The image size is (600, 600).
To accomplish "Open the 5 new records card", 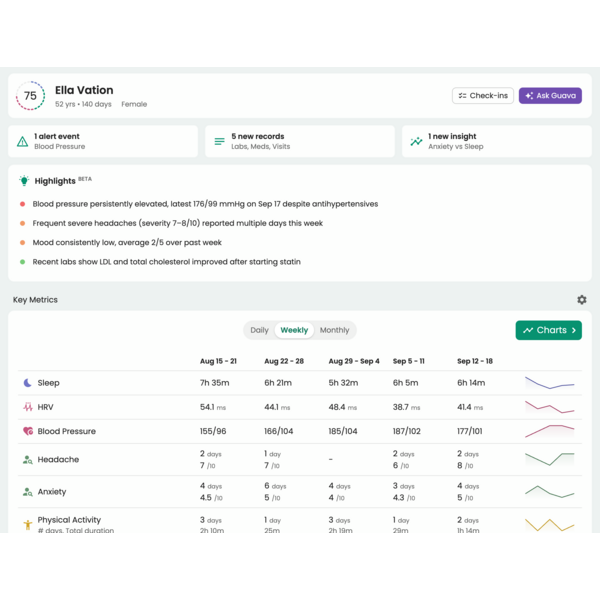I will (x=300, y=141).
